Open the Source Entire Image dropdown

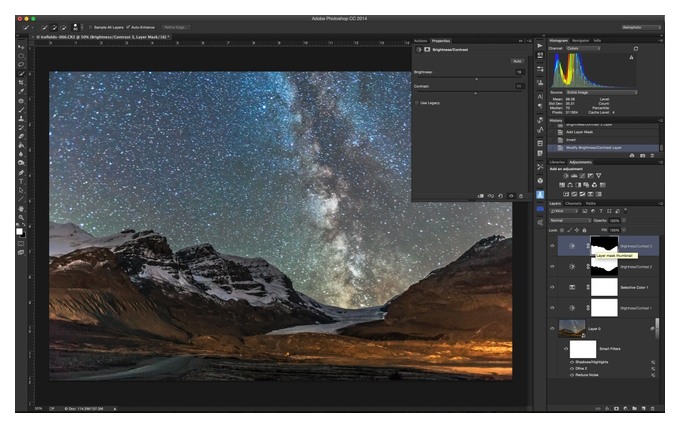click(601, 92)
